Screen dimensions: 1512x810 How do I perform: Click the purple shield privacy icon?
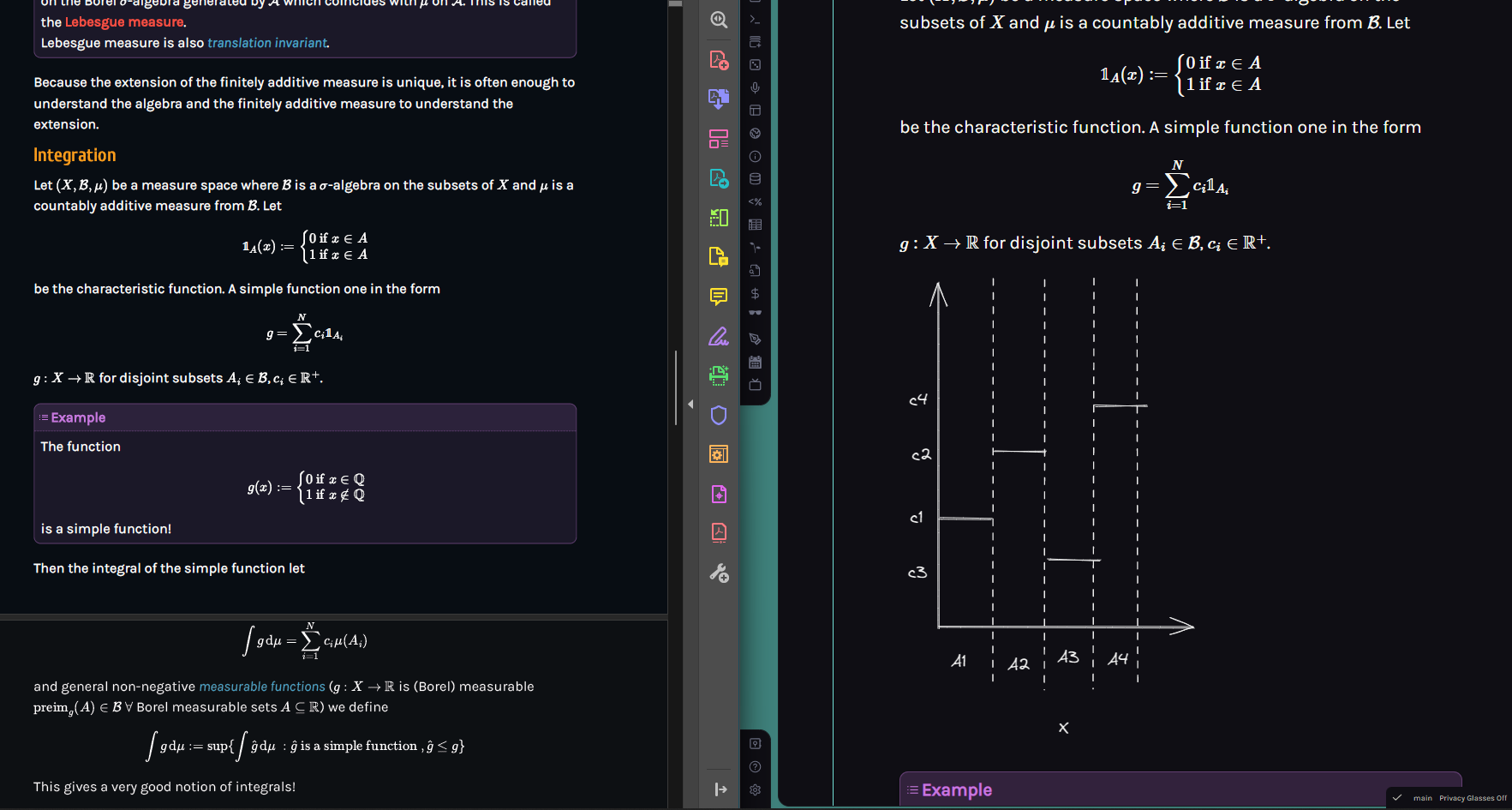coord(719,416)
